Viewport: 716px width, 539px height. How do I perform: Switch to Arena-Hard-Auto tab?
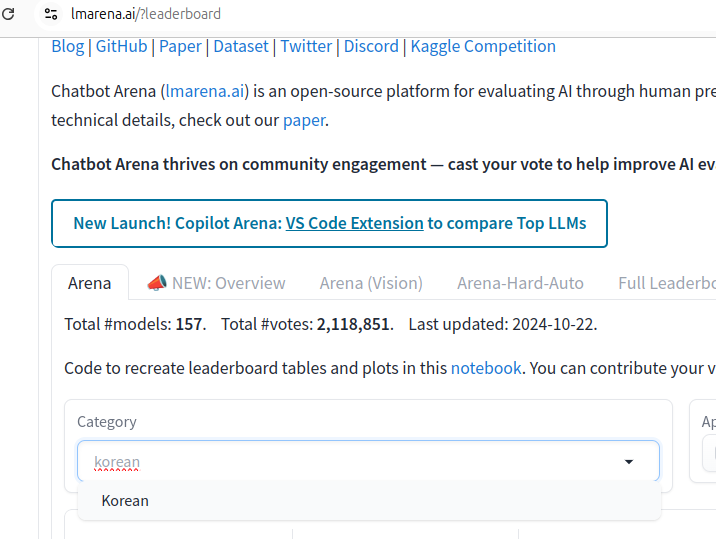(520, 283)
